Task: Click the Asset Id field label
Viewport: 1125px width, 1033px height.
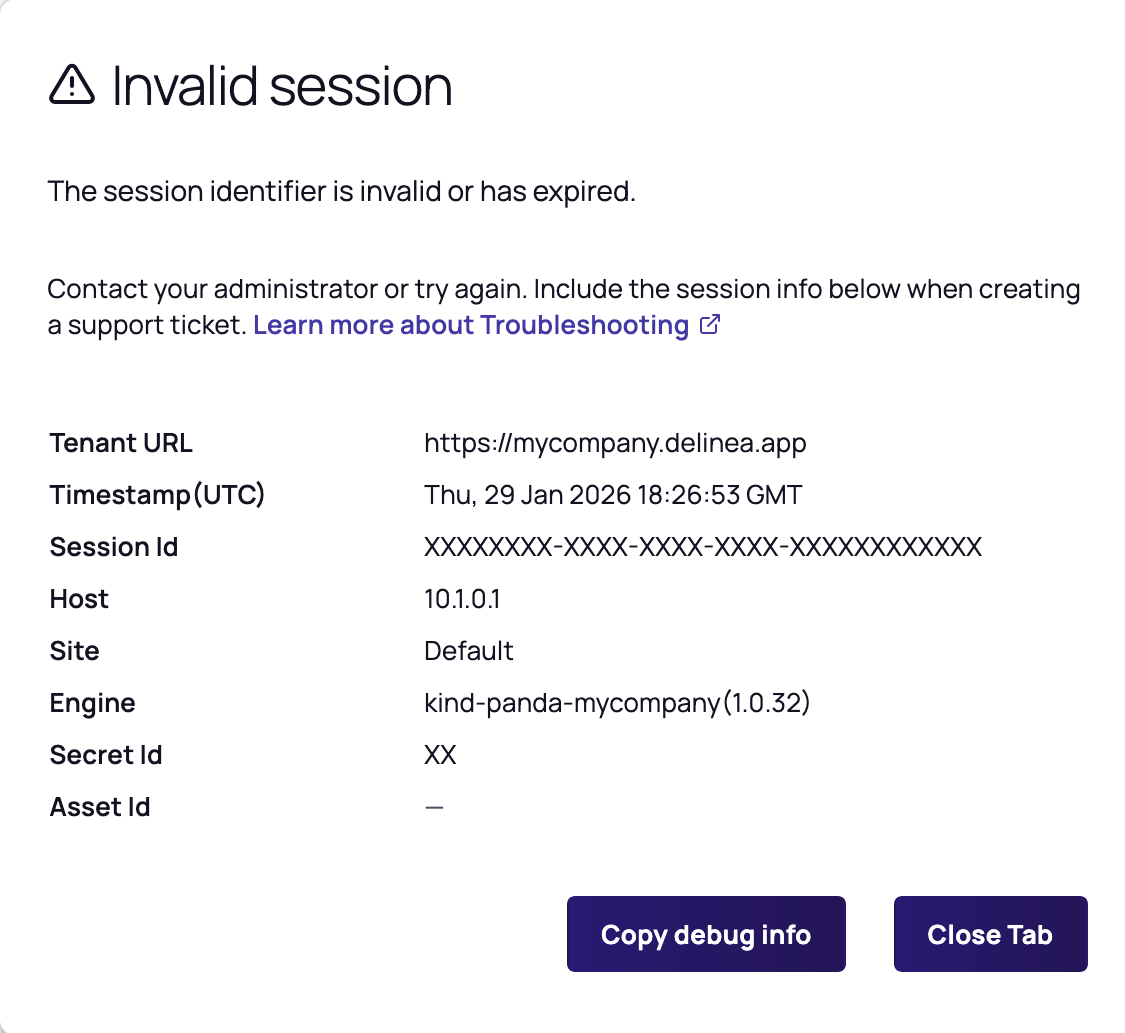Action: coord(100,807)
